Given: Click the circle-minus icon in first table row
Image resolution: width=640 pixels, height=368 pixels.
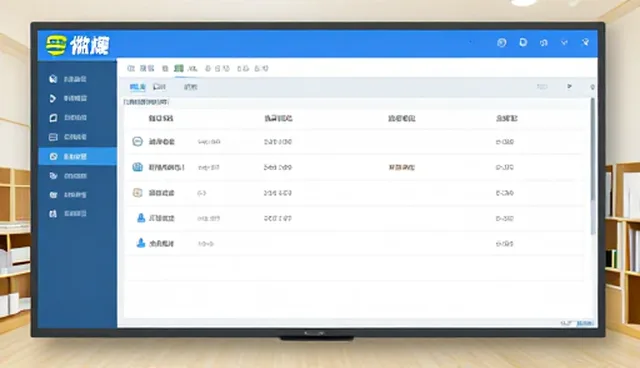Looking at the screenshot, I should (x=138, y=142).
